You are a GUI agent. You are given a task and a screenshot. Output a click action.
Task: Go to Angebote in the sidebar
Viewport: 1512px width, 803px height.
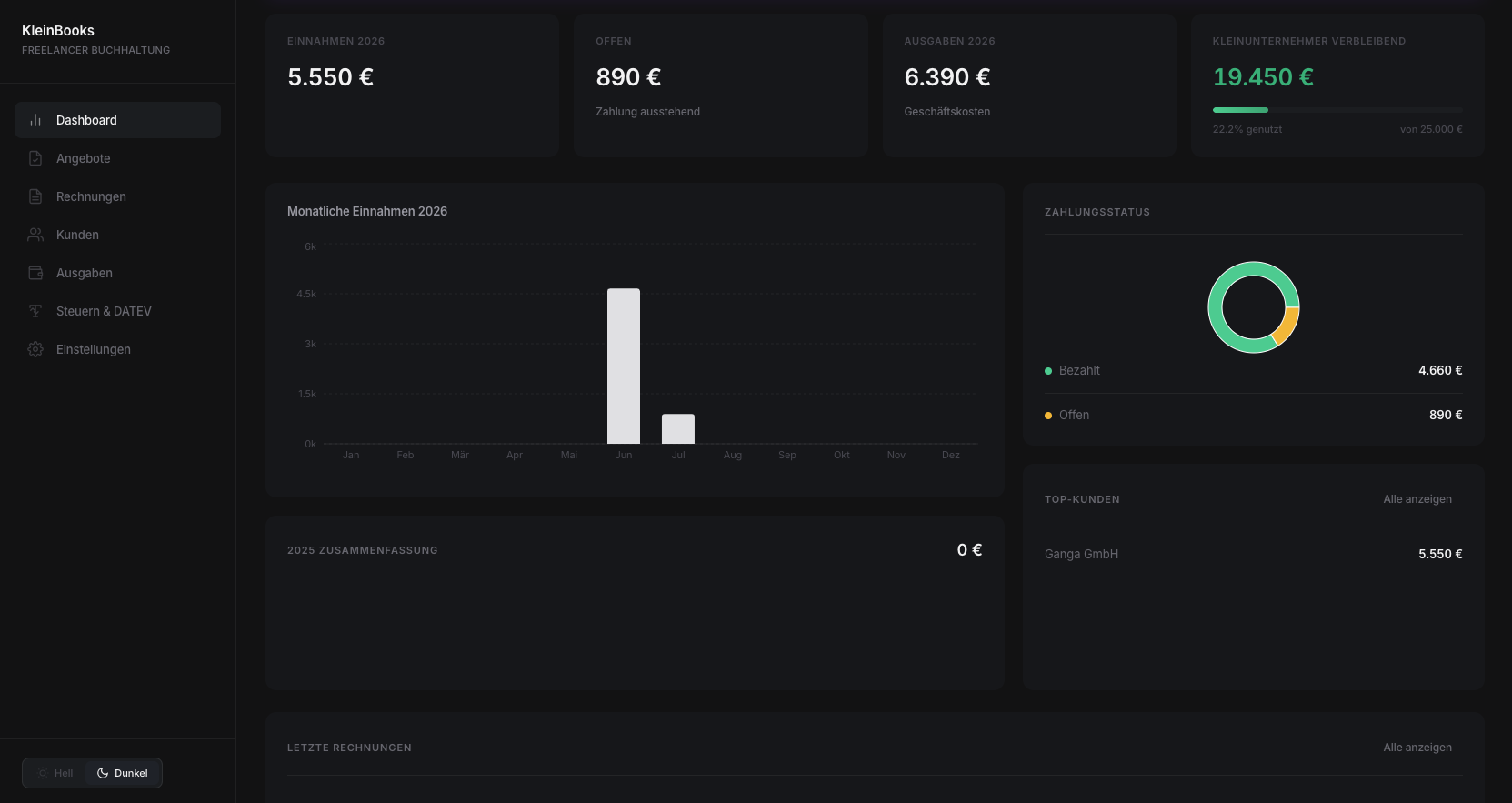point(117,158)
